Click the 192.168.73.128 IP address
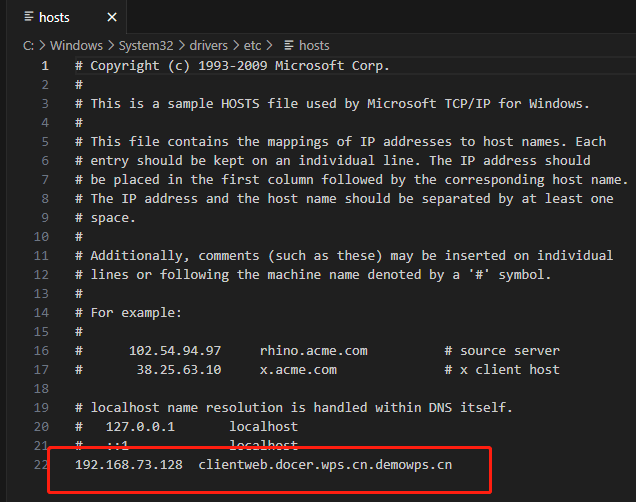The width and height of the screenshot is (636, 502). pos(129,465)
